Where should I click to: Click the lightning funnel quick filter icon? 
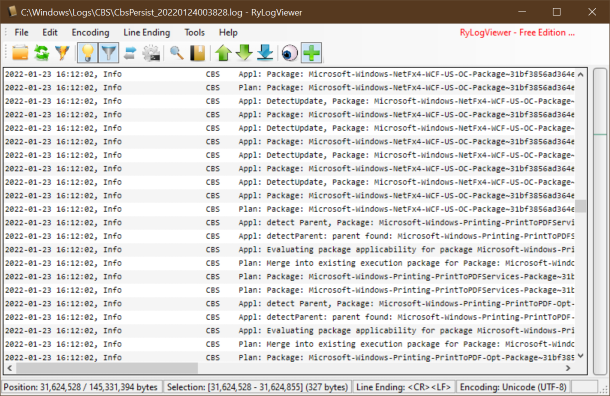click(62, 53)
